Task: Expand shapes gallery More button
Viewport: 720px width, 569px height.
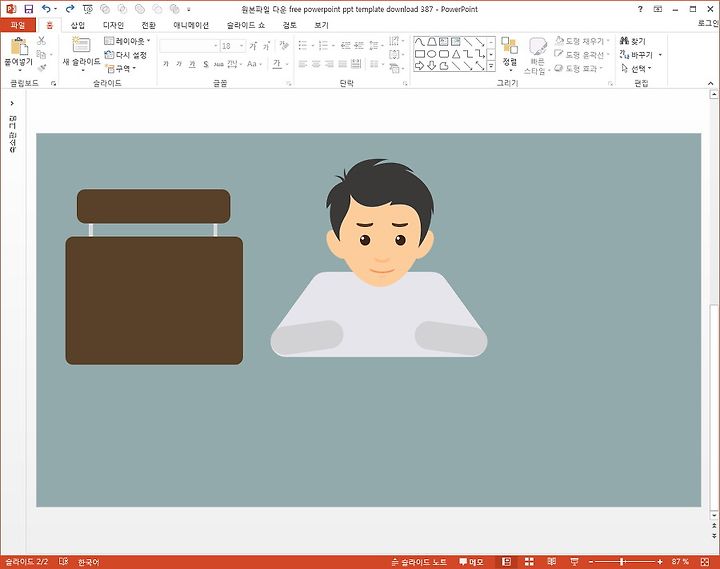Action: [491, 67]
